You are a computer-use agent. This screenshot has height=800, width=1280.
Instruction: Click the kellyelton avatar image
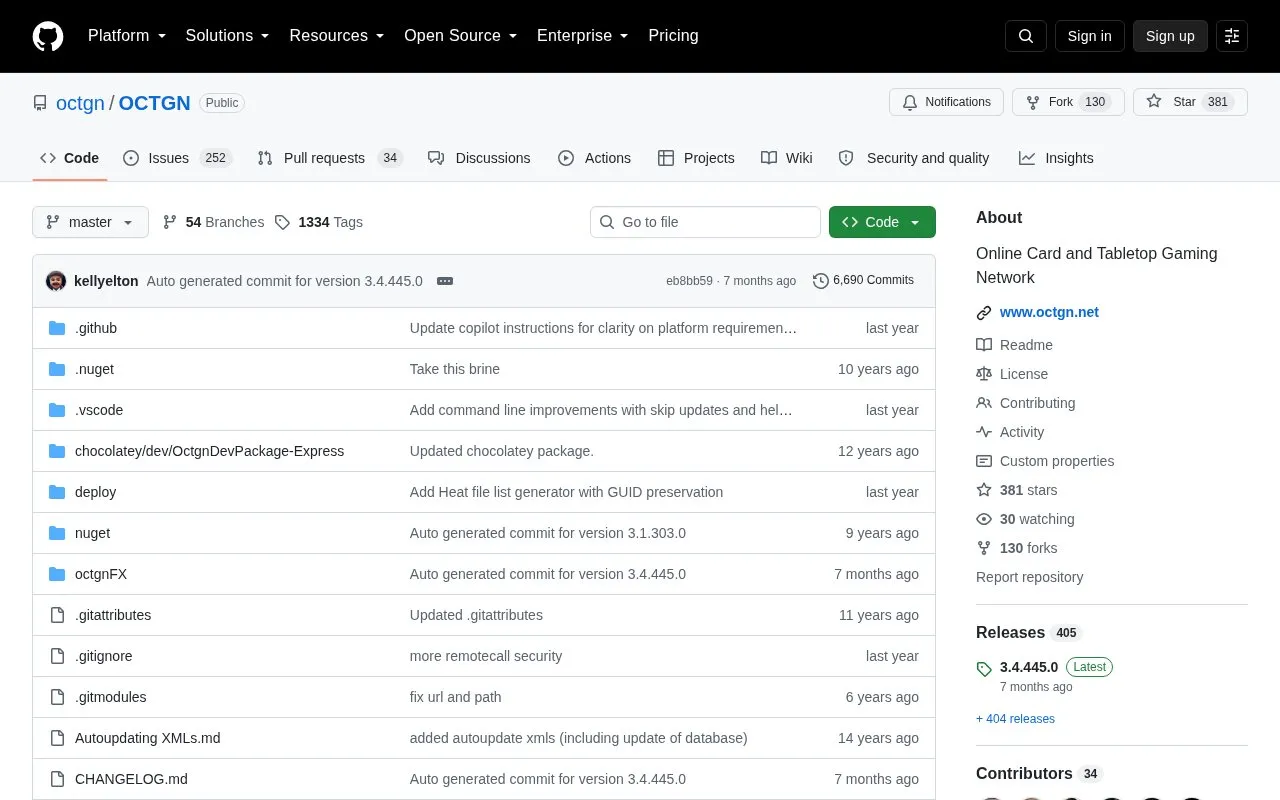point(56,281)
